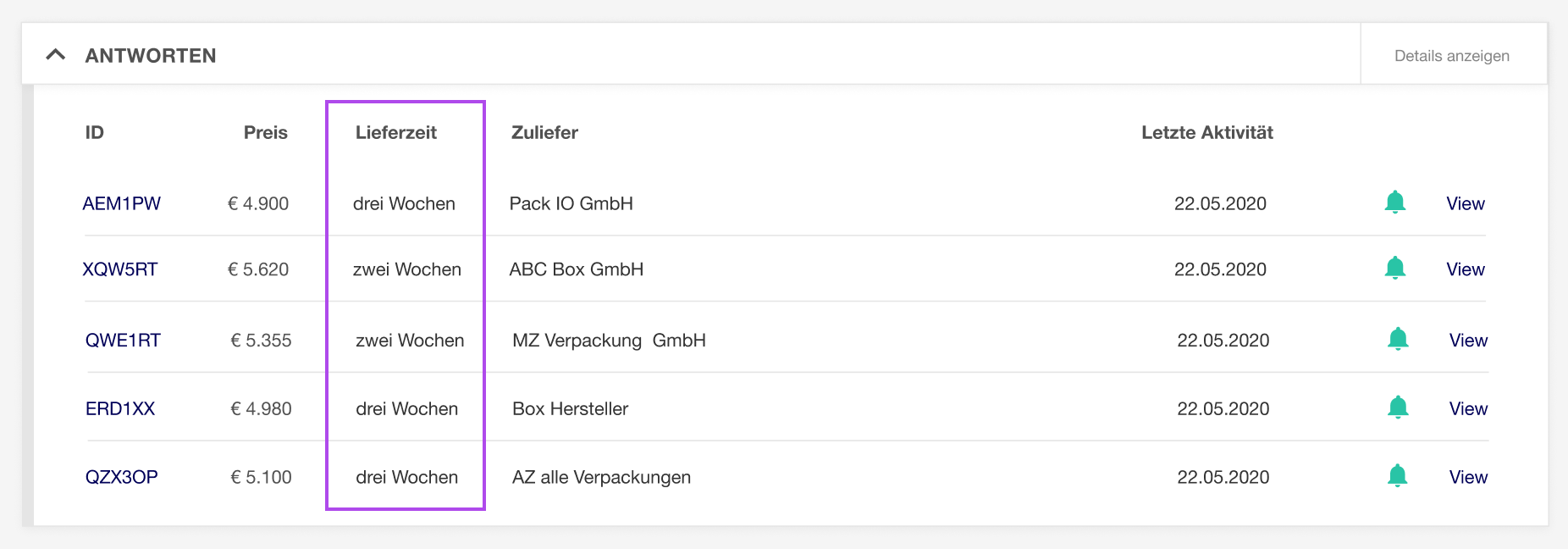The image size is (1568, 549).
Task: Open offer ID XQW5RT
Action: click(x=120, y=269)
